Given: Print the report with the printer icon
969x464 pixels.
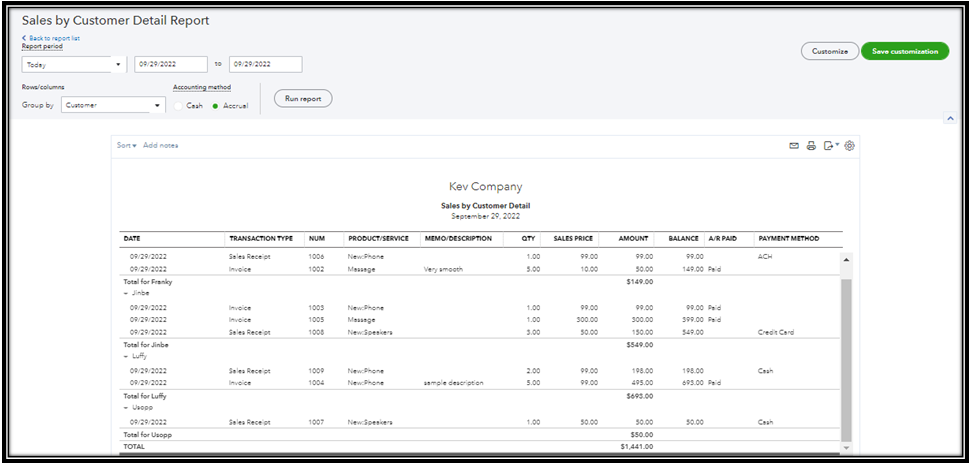Looking at the screenshot, I should (x=811, y=146).
